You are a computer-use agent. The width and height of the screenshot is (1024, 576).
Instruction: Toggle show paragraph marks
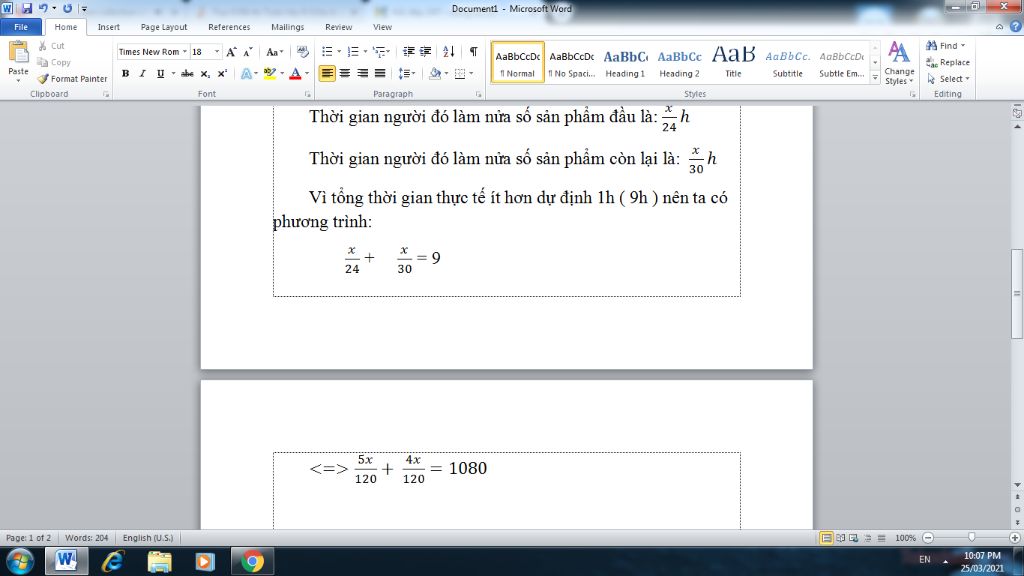coord(473,52)
